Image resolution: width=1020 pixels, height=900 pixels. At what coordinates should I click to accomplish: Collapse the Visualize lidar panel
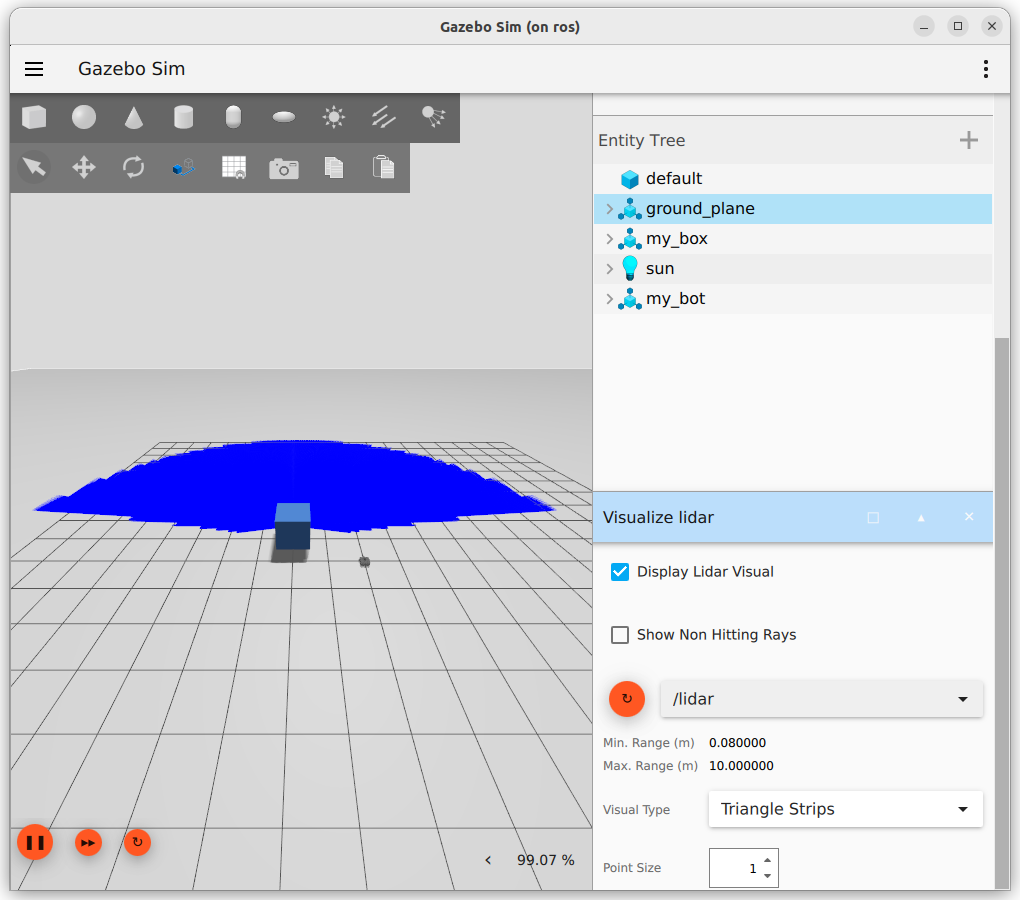[921, 518]
